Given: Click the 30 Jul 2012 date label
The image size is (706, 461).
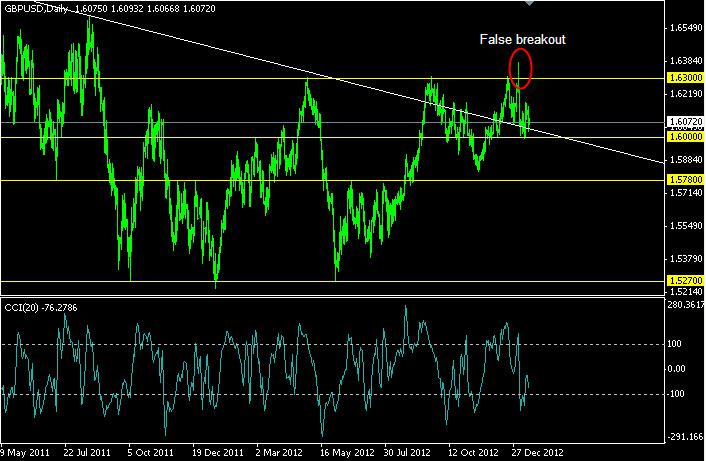Looking at the screenshot, I should pos(407,452).
